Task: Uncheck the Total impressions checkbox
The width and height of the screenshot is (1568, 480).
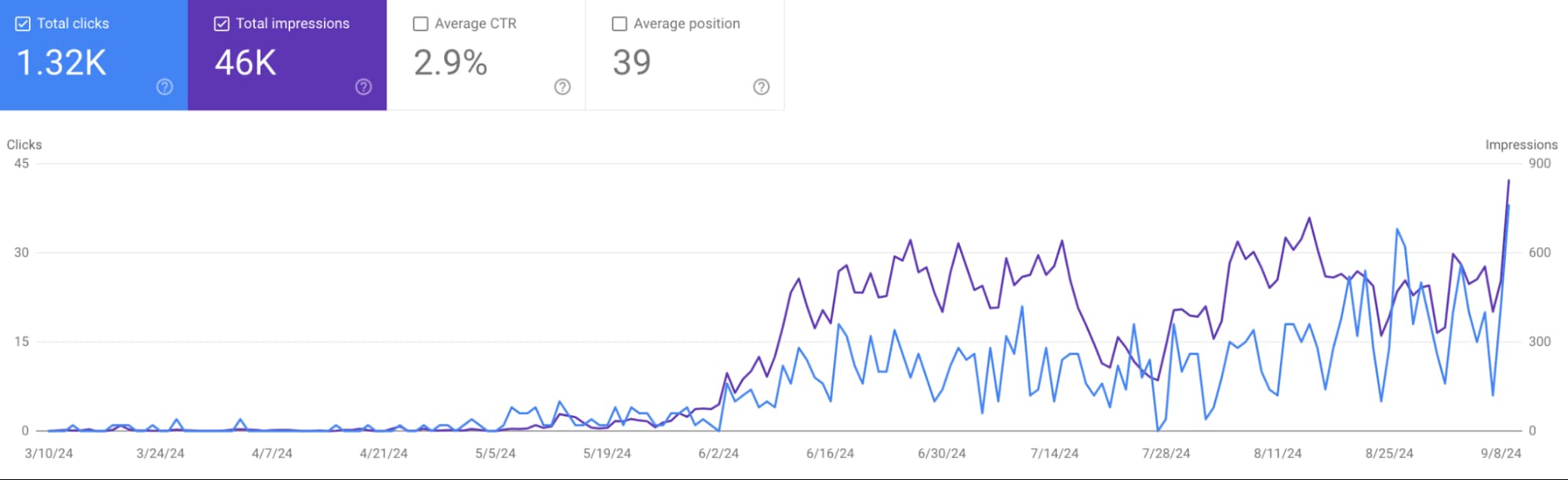Action: click(x=220, y=24)
